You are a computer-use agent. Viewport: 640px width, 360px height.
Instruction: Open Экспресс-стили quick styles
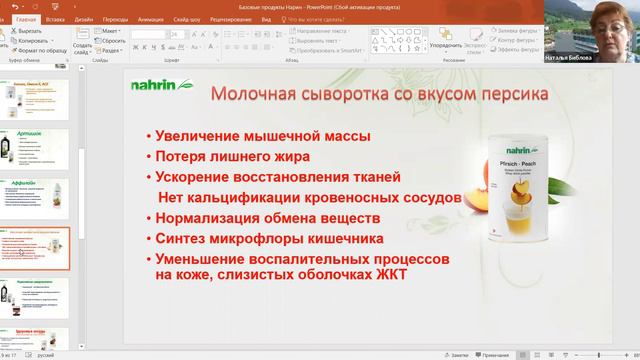click(475, 41)
